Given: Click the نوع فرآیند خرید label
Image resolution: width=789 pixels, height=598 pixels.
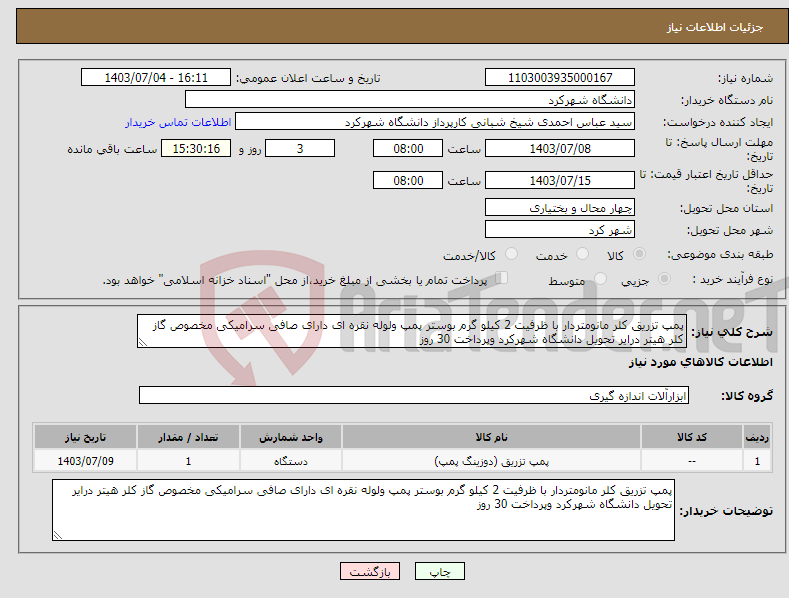Looking at the screenshot, I should click(733, 279).
